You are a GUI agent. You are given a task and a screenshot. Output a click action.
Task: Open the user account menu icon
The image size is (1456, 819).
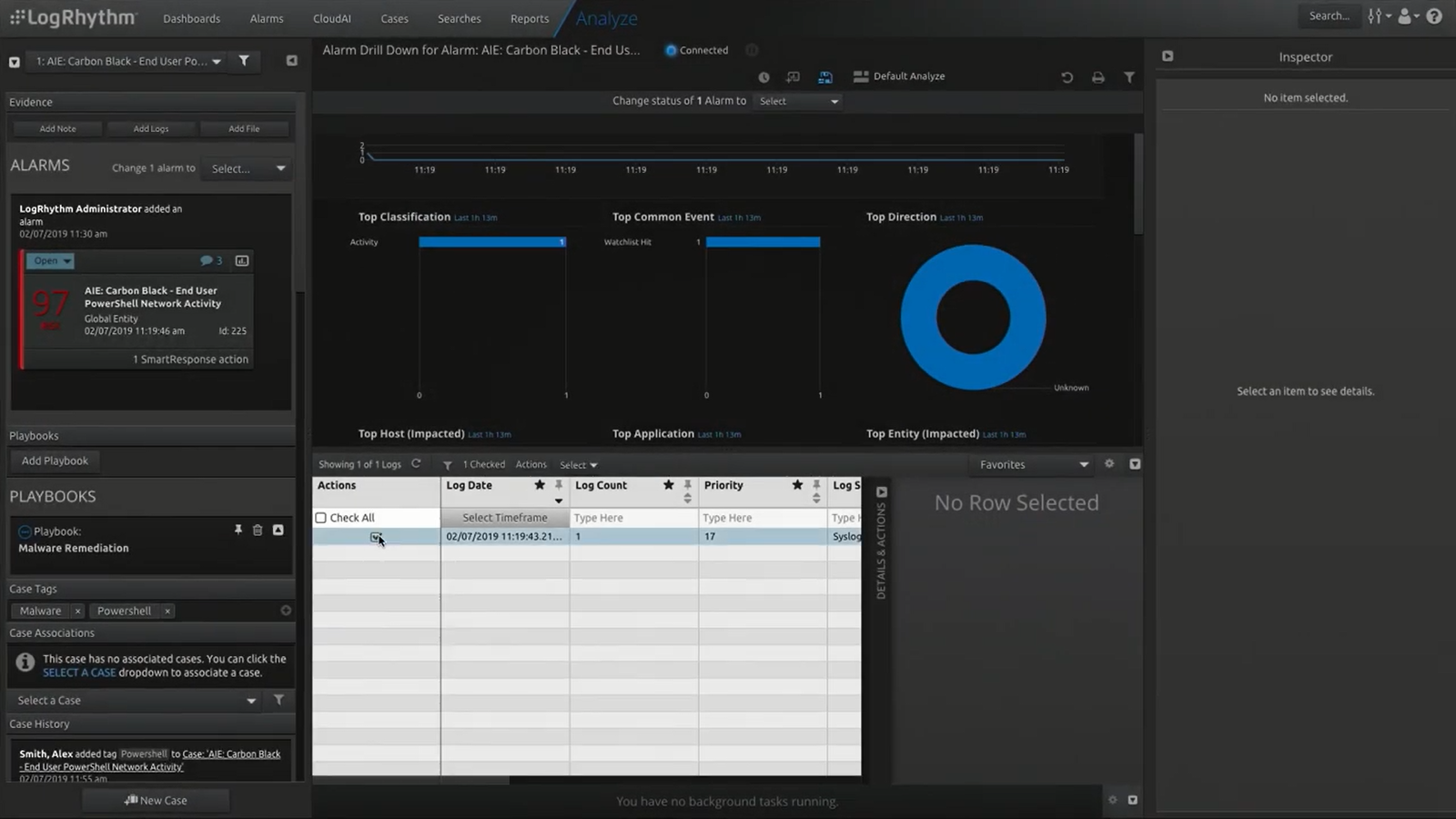pyautogui.click(x=1408, y=16)
